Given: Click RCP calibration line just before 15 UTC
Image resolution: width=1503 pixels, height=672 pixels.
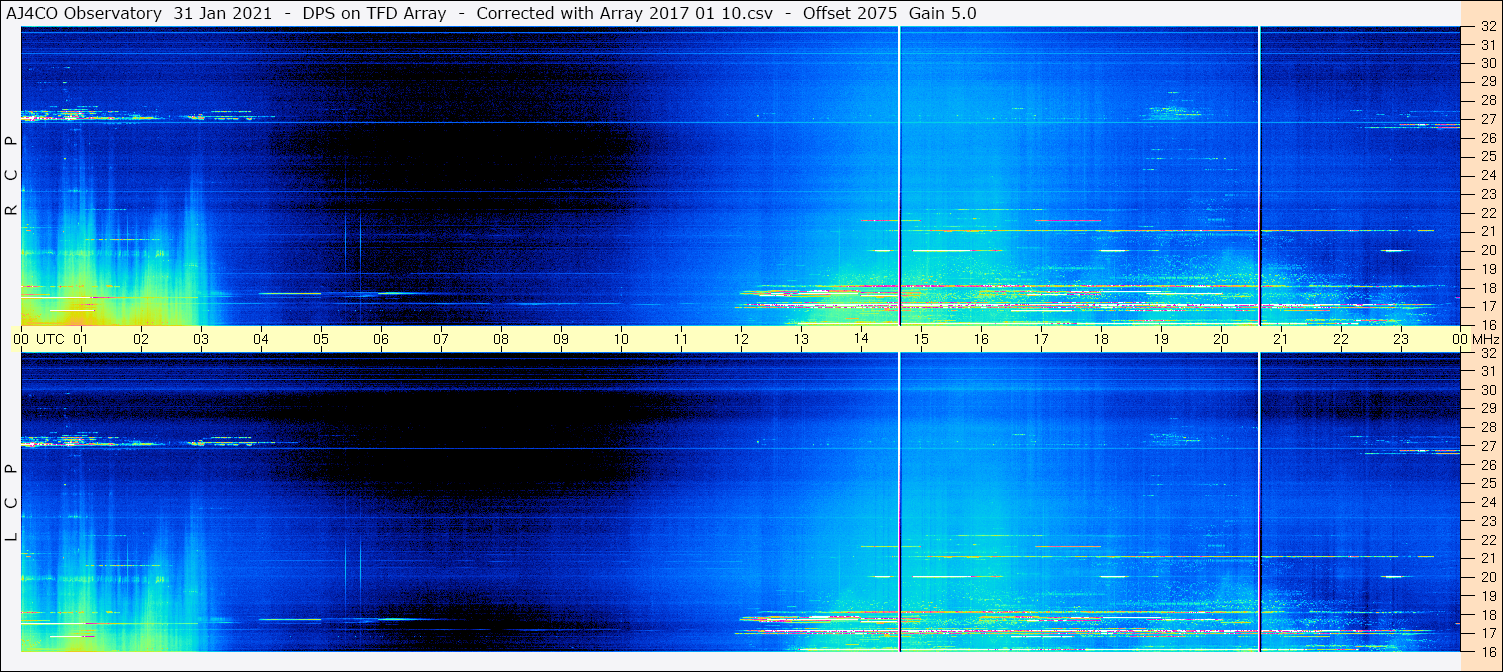Looking at the screenshot, I should point(900,176).
